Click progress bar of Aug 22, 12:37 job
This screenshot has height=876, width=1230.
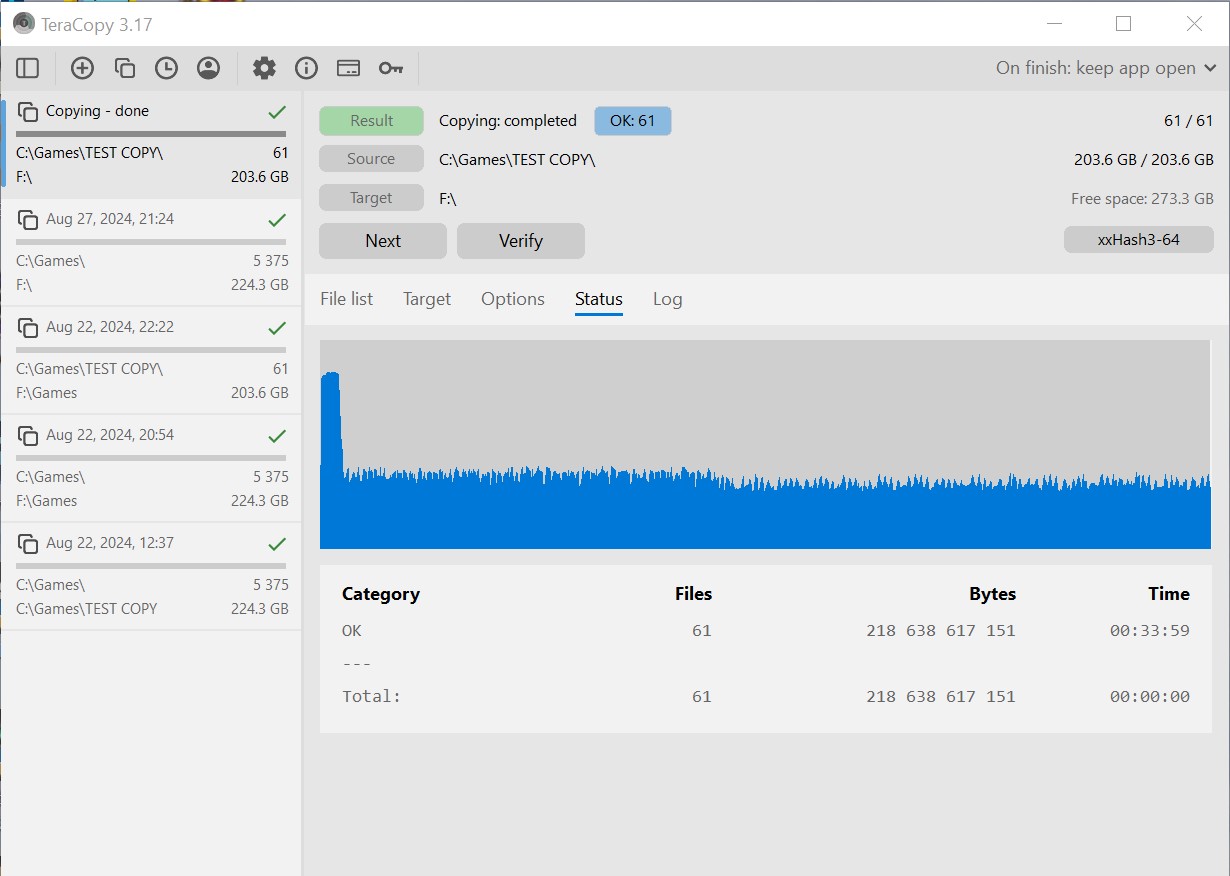click(151, 566)
